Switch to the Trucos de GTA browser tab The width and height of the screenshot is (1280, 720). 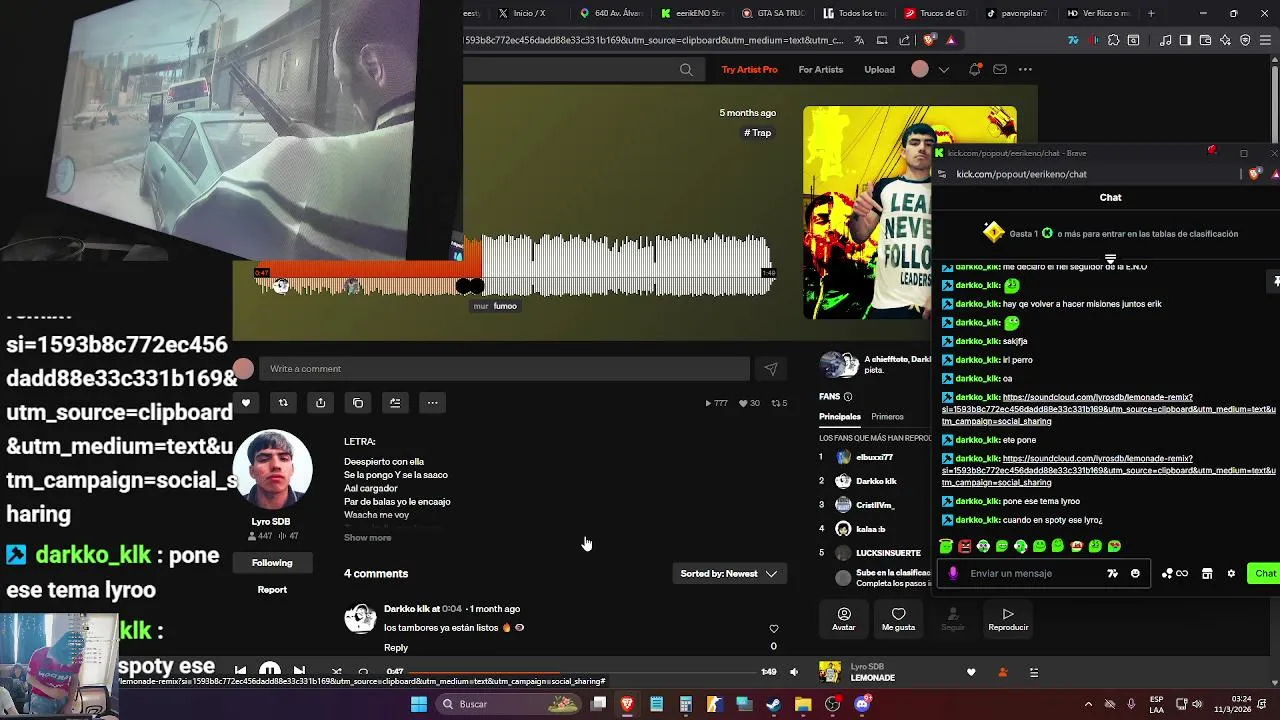(934, 13)
